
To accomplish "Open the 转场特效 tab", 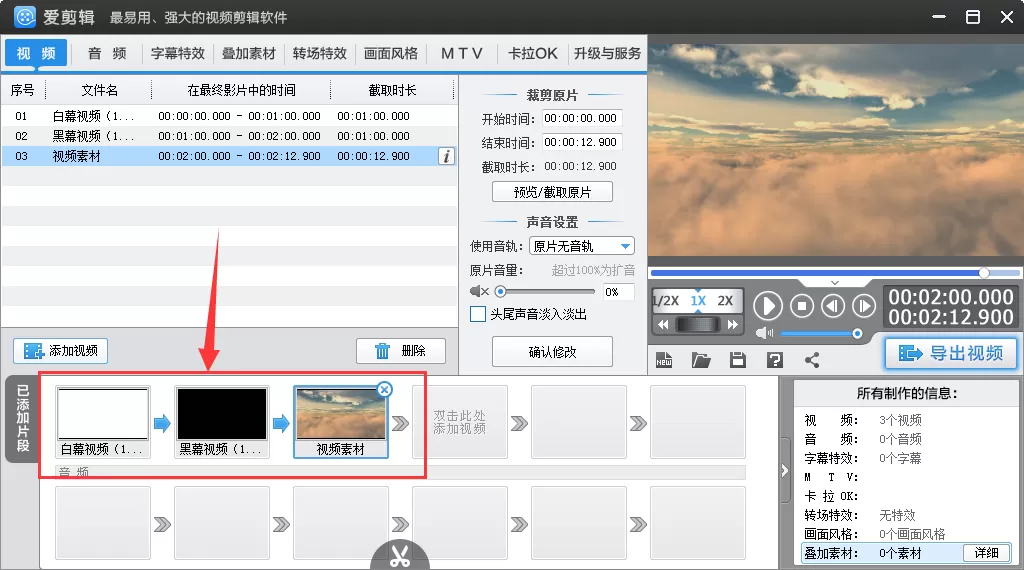I will click(319, 54).
